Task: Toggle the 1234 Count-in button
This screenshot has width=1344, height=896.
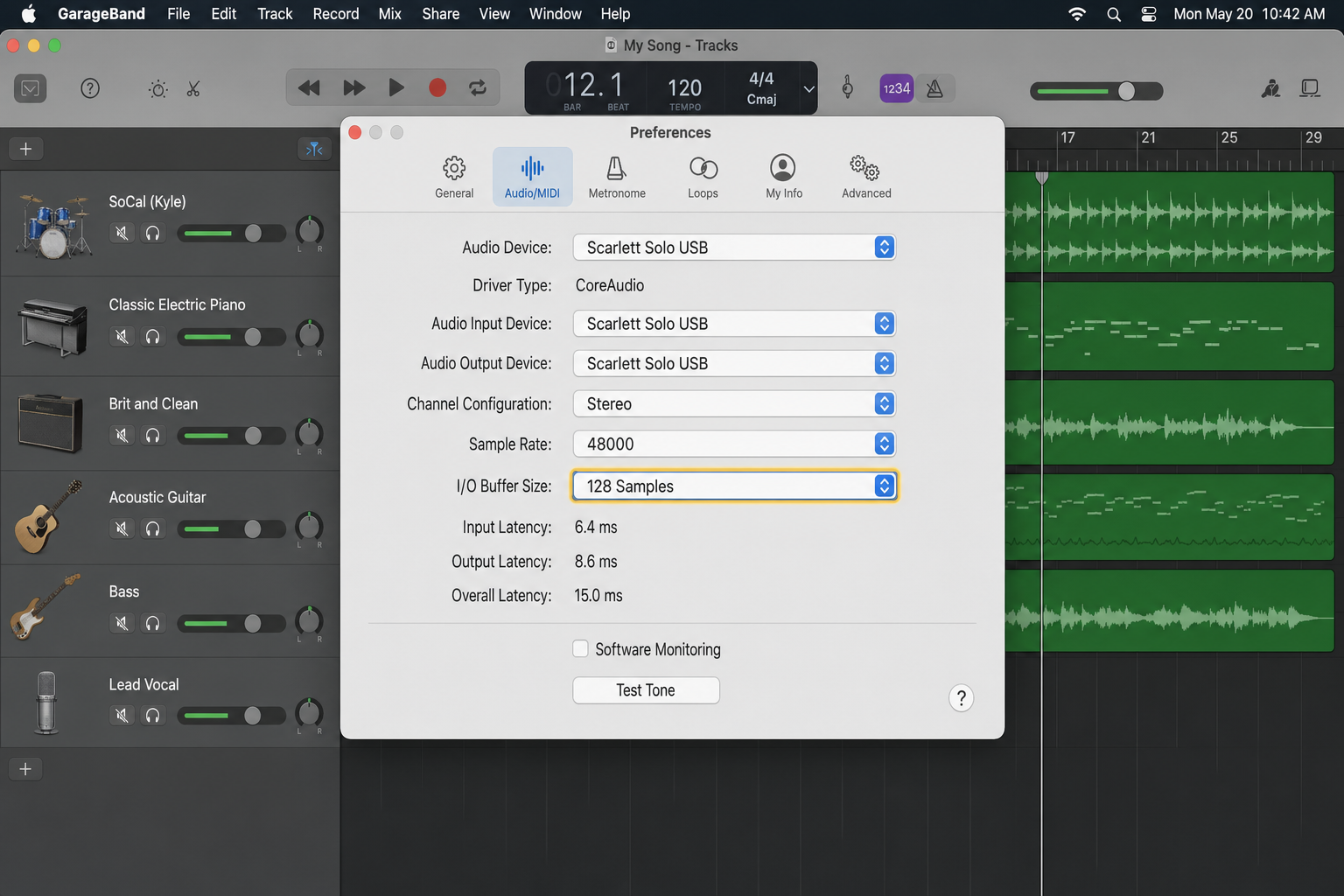Action: [x=896, y=88]
